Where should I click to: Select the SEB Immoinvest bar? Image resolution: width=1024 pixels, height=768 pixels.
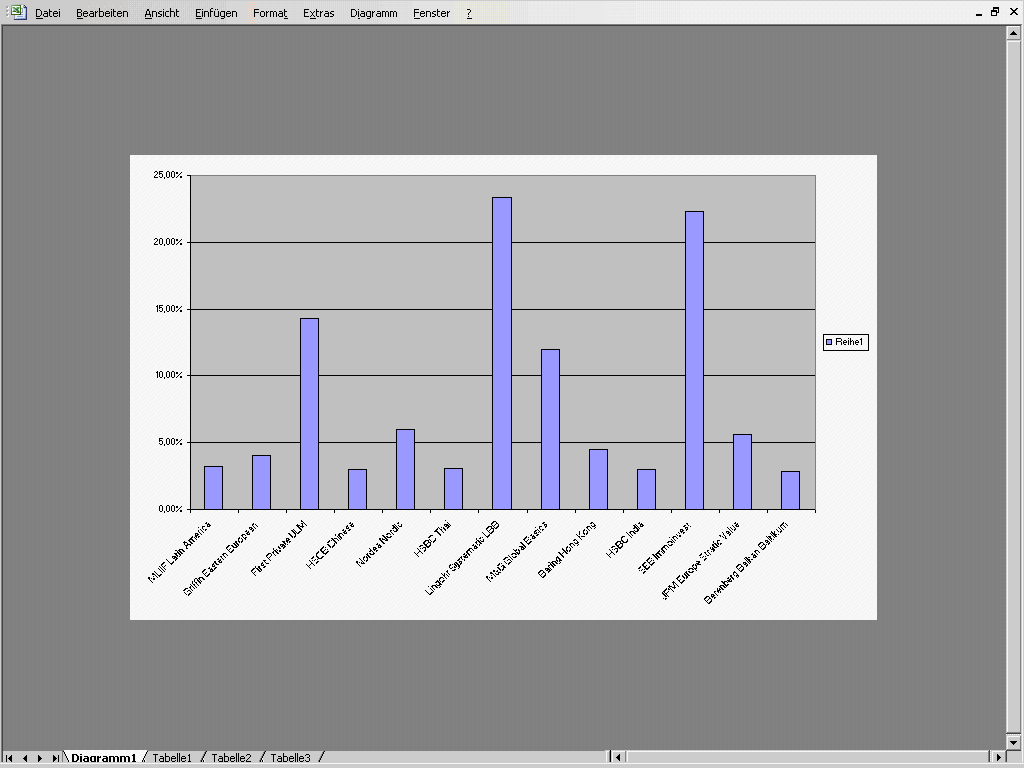[x=694, y=360]
